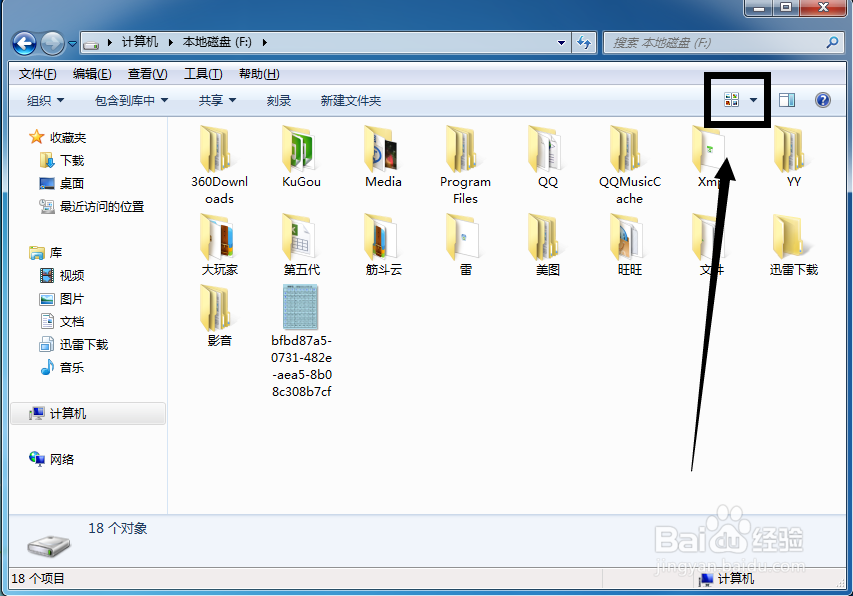This screenshot has height=596, width=853.
Task: Select the YY folder
Action: tap(794, 157)
